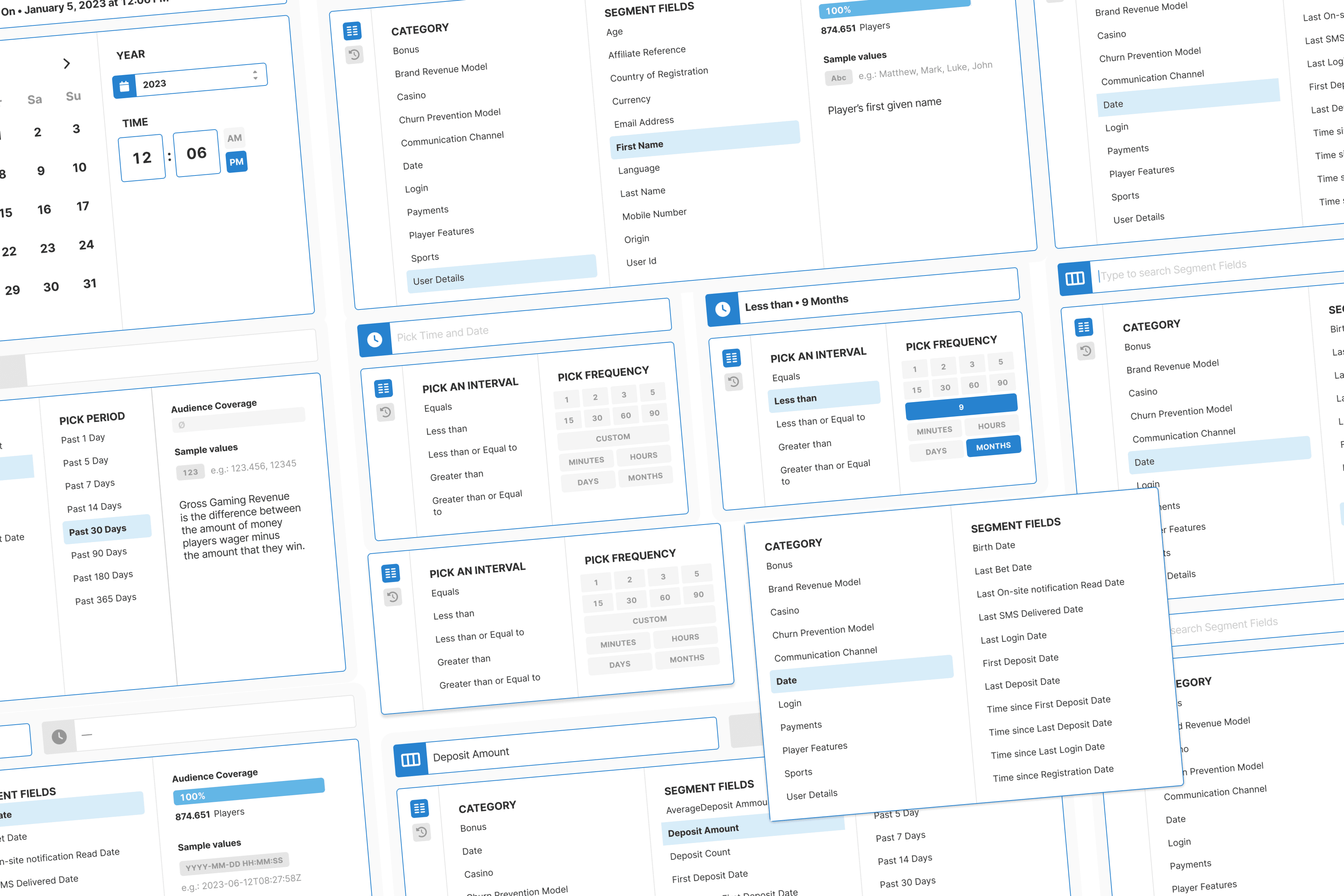Switch the time period to AM
This screenshot has height=896, width=1344.
pyautogui.click(x=235, y=138)
